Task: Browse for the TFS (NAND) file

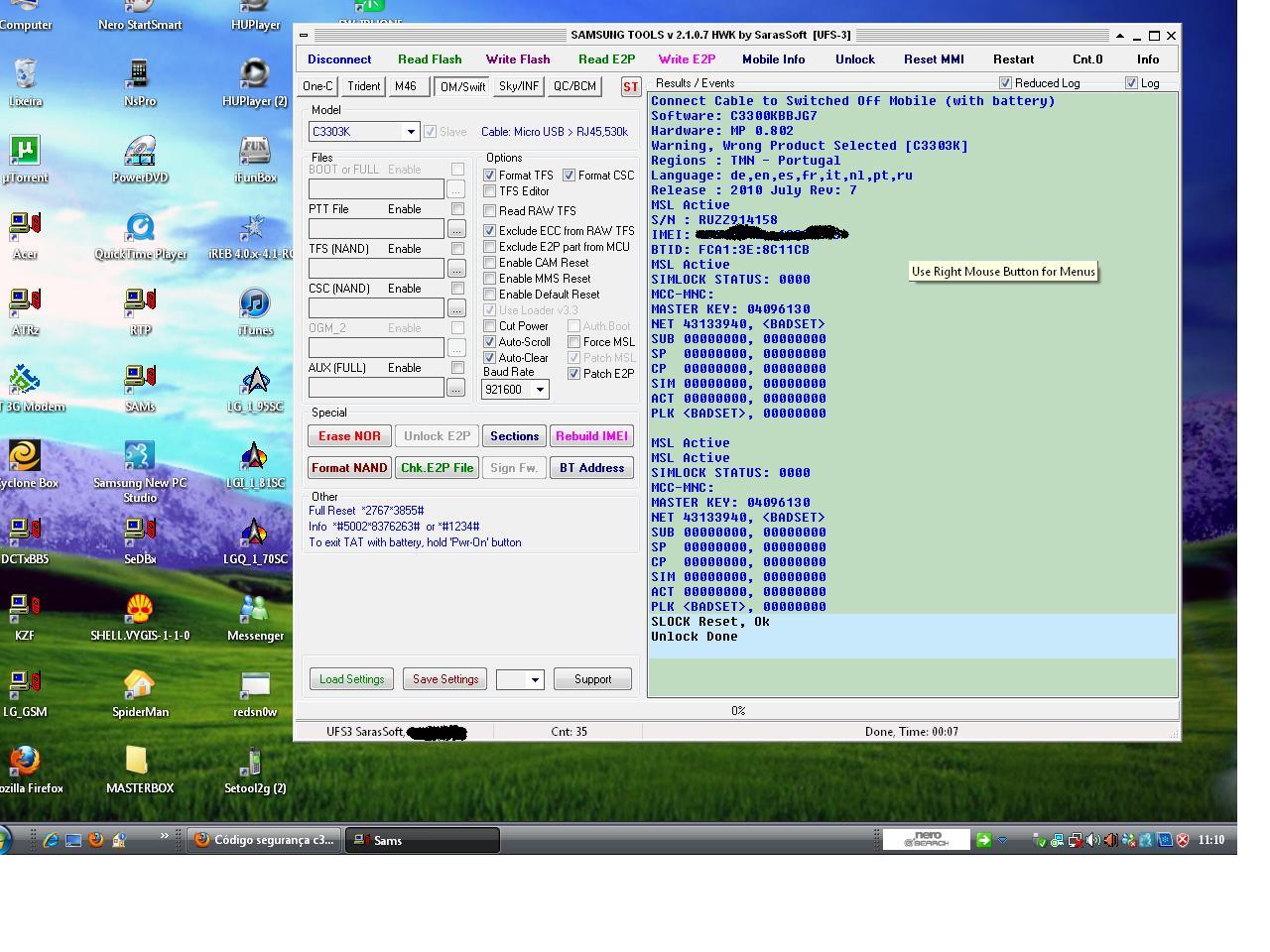Action: pyautogui.click(x=456, y=269)
